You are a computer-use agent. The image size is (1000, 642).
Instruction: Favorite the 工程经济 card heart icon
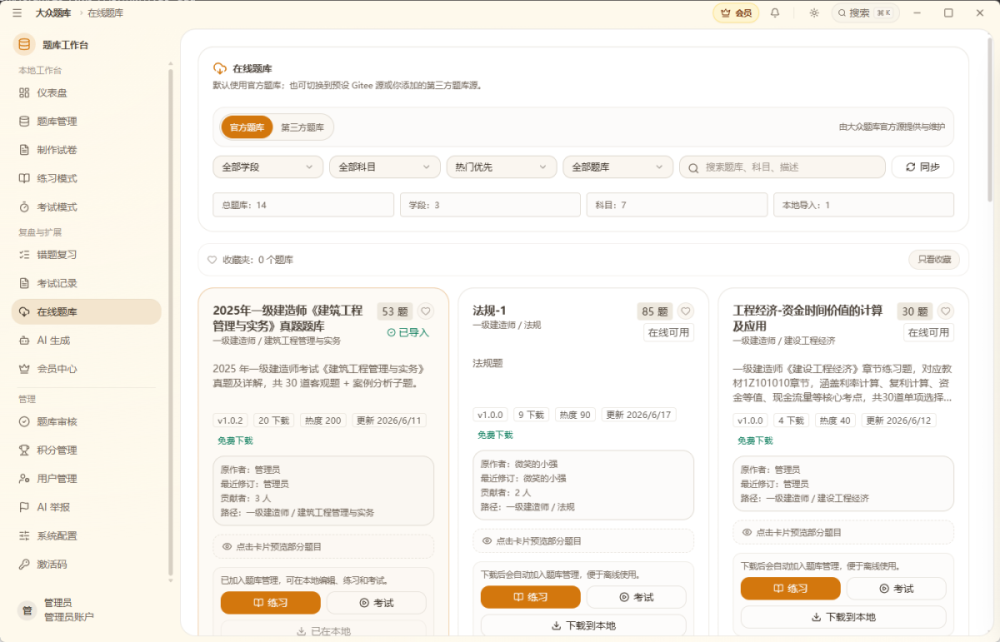pyautogui.click(x=946, y=311)
